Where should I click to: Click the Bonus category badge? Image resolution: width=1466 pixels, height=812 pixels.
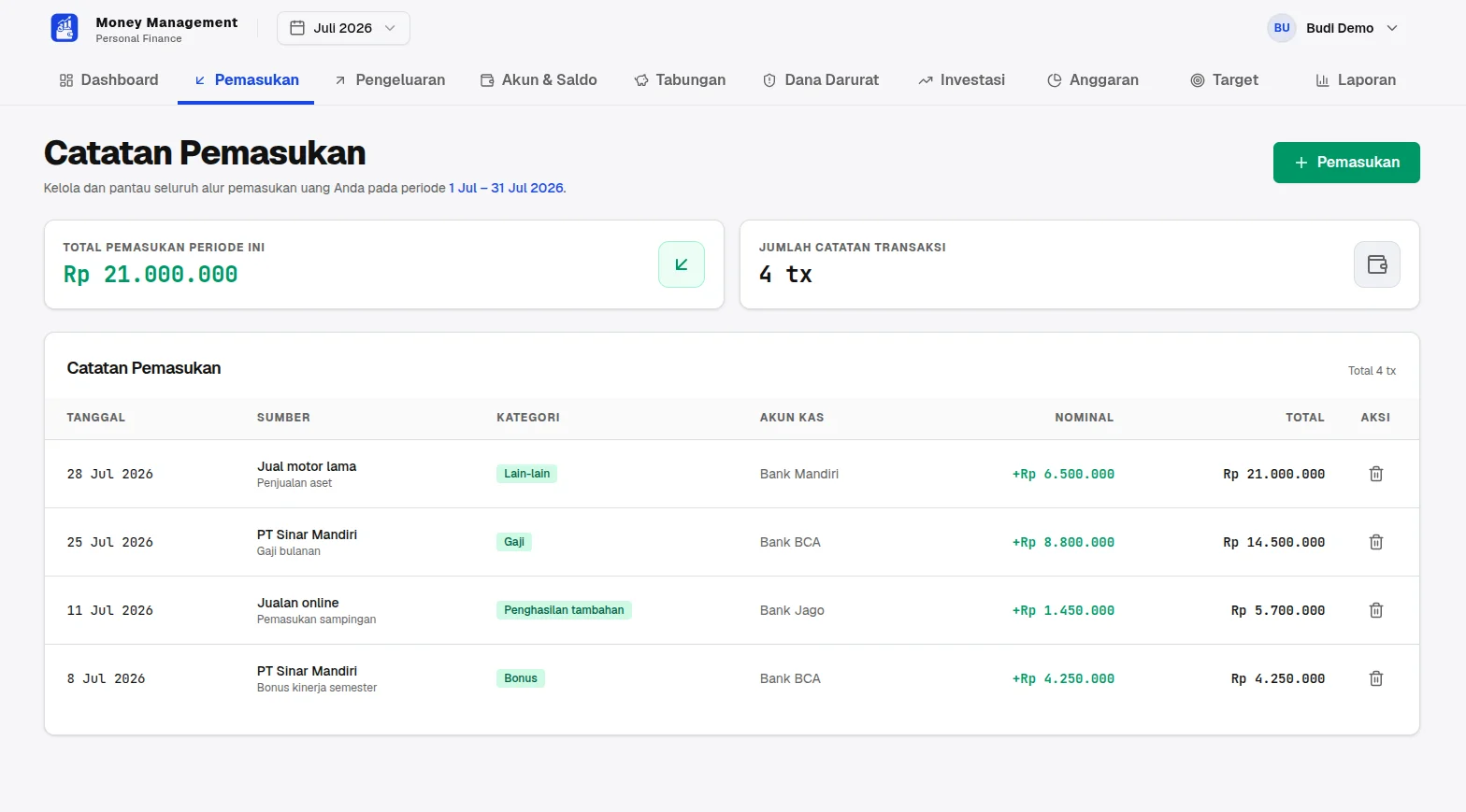521,678
